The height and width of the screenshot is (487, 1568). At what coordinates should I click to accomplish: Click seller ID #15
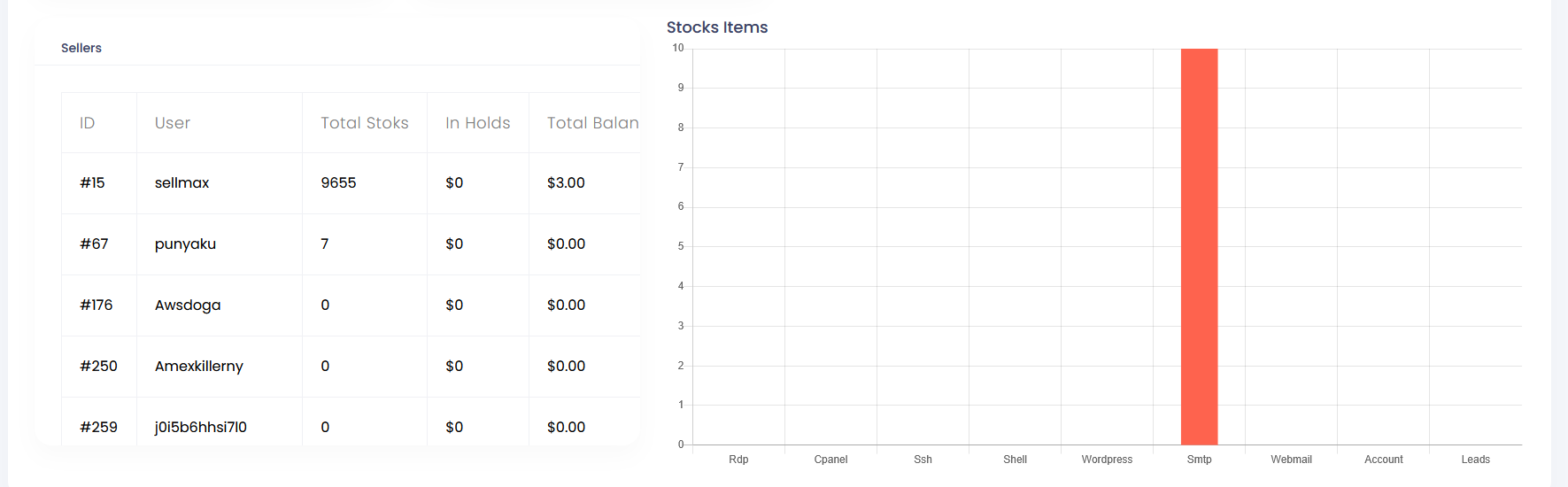pos(92,183)
